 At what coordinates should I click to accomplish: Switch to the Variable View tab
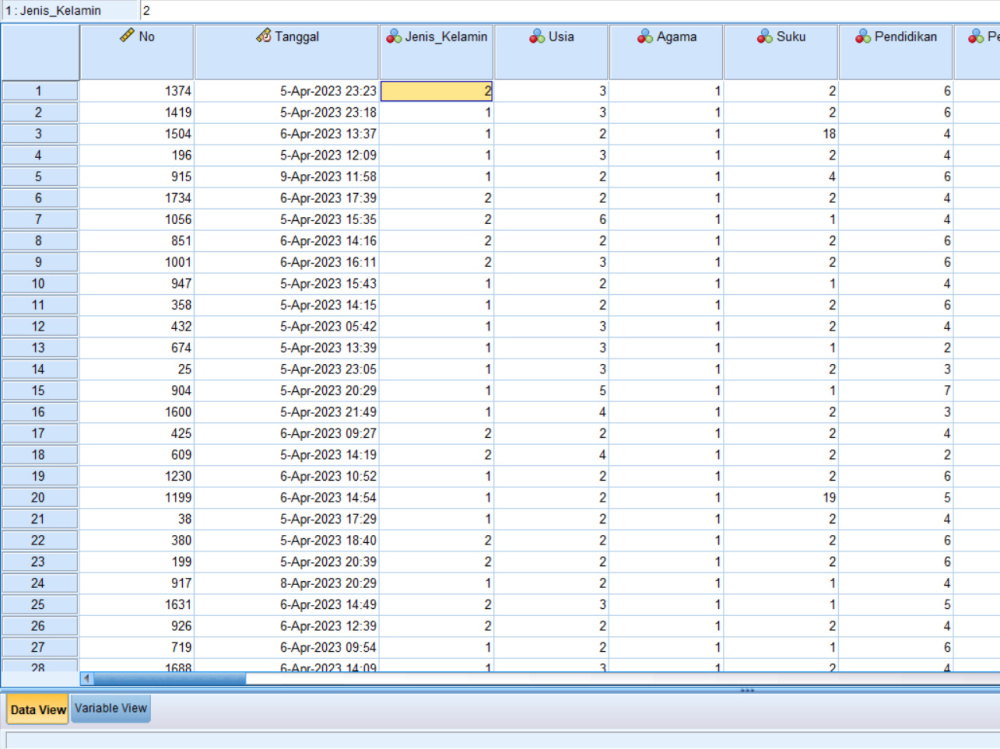click(111, 708)
